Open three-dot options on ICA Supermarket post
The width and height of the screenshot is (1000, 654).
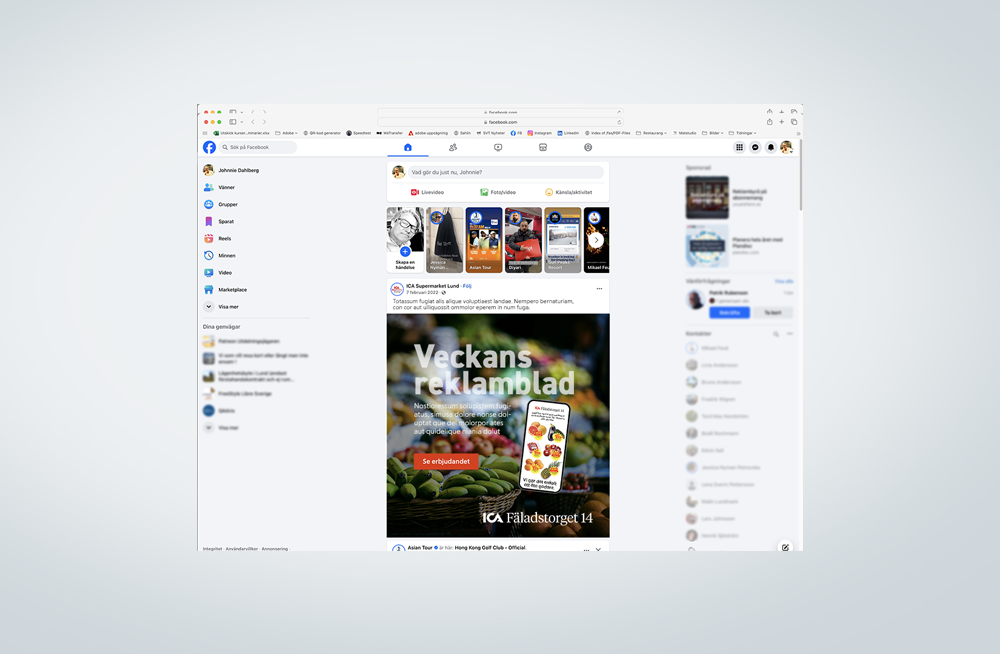(x=599, y=289)
